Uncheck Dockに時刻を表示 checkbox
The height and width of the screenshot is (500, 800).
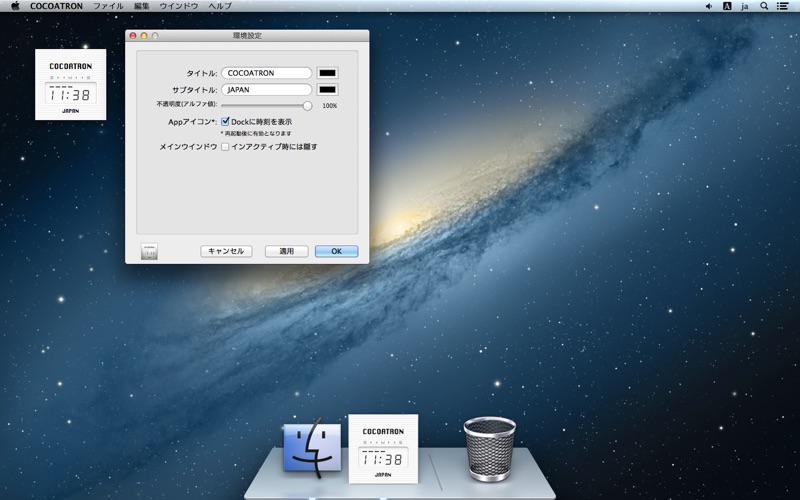pos(225,122)
